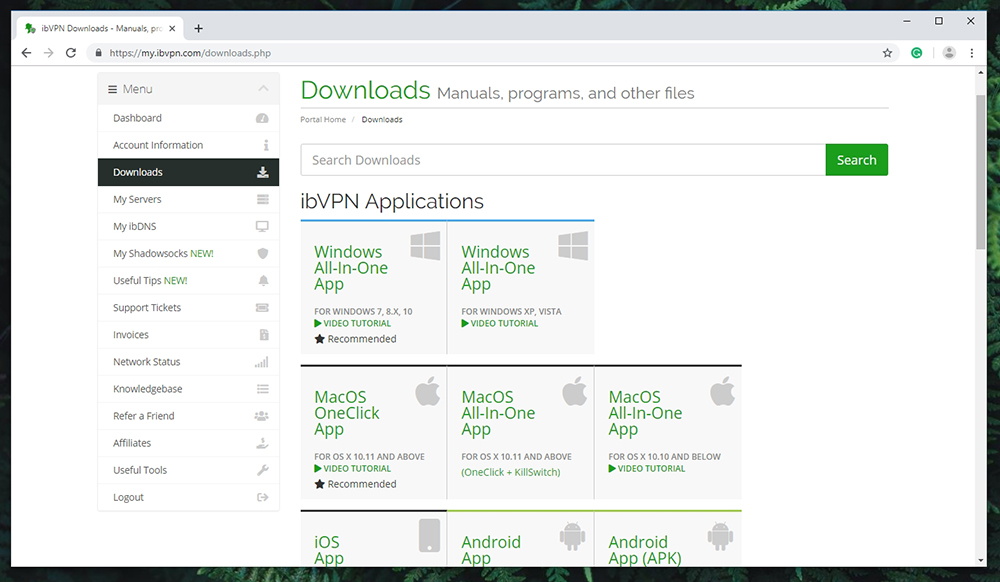
Task: Click the Refer a Friend people icon
Action: (x=261, y=416)
